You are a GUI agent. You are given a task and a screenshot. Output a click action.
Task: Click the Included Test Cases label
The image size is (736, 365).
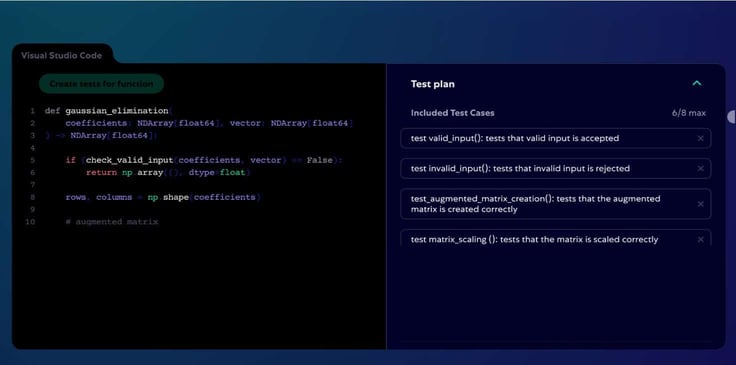tap(452, 113)
